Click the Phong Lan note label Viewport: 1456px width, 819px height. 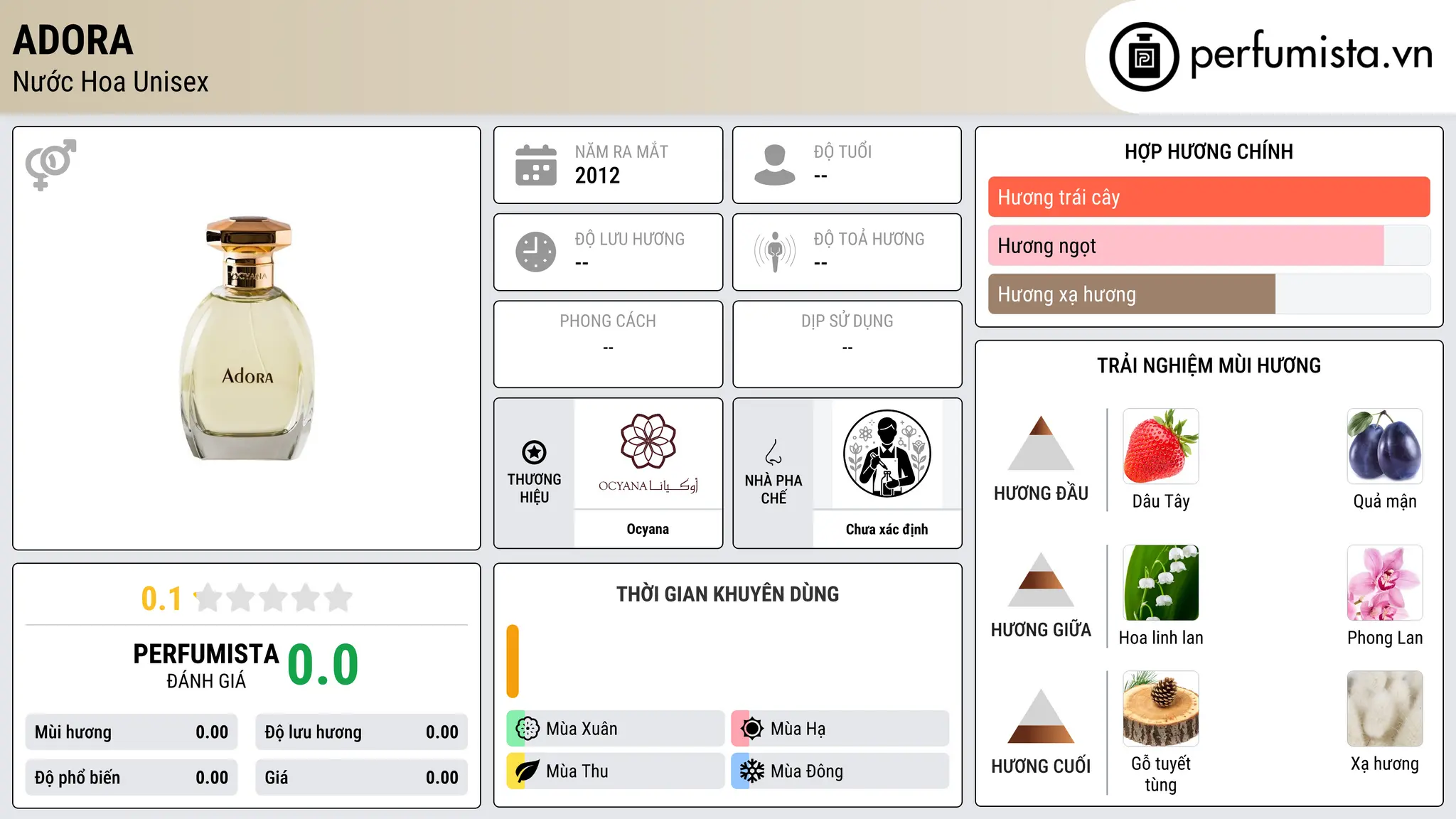[x=1384, y=638]
